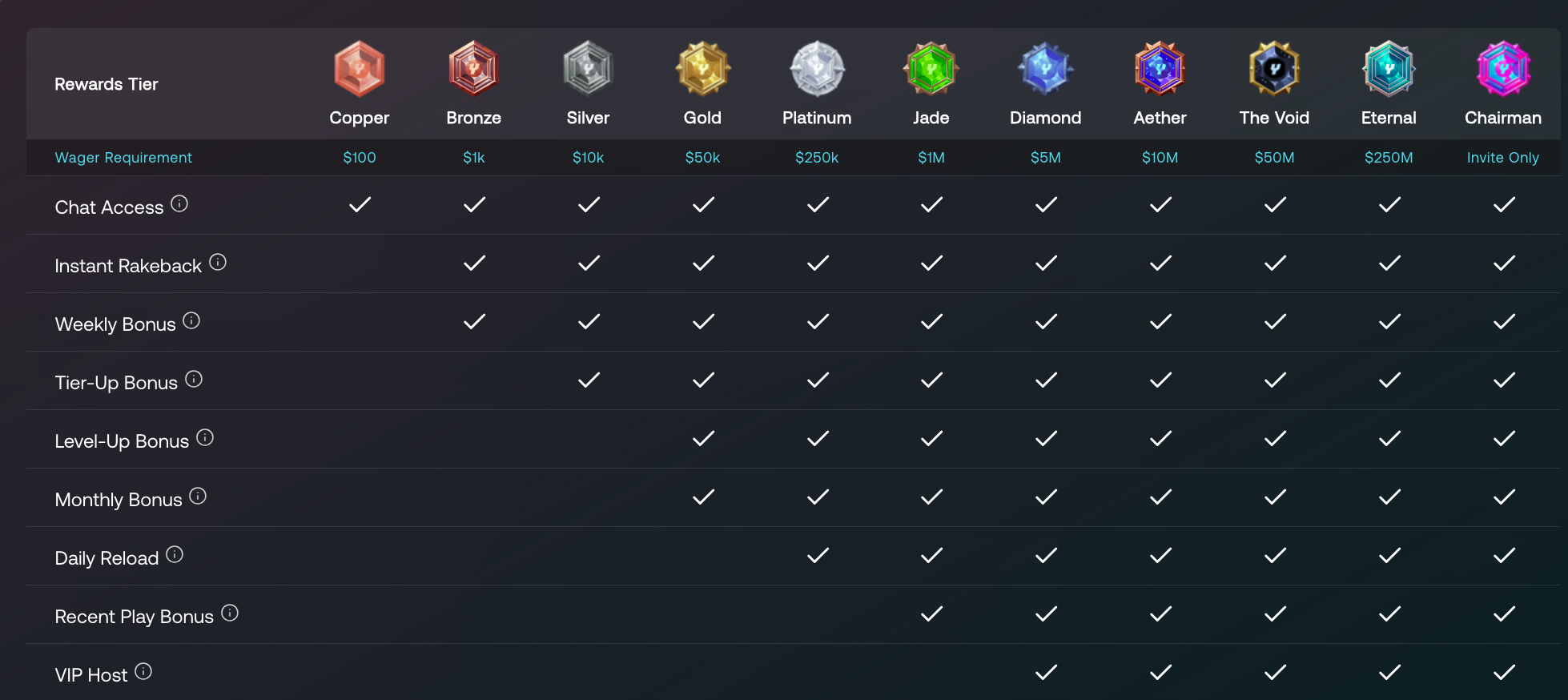
Task: Click info icon beside VIP Host
Action: (x=143, y=672)
